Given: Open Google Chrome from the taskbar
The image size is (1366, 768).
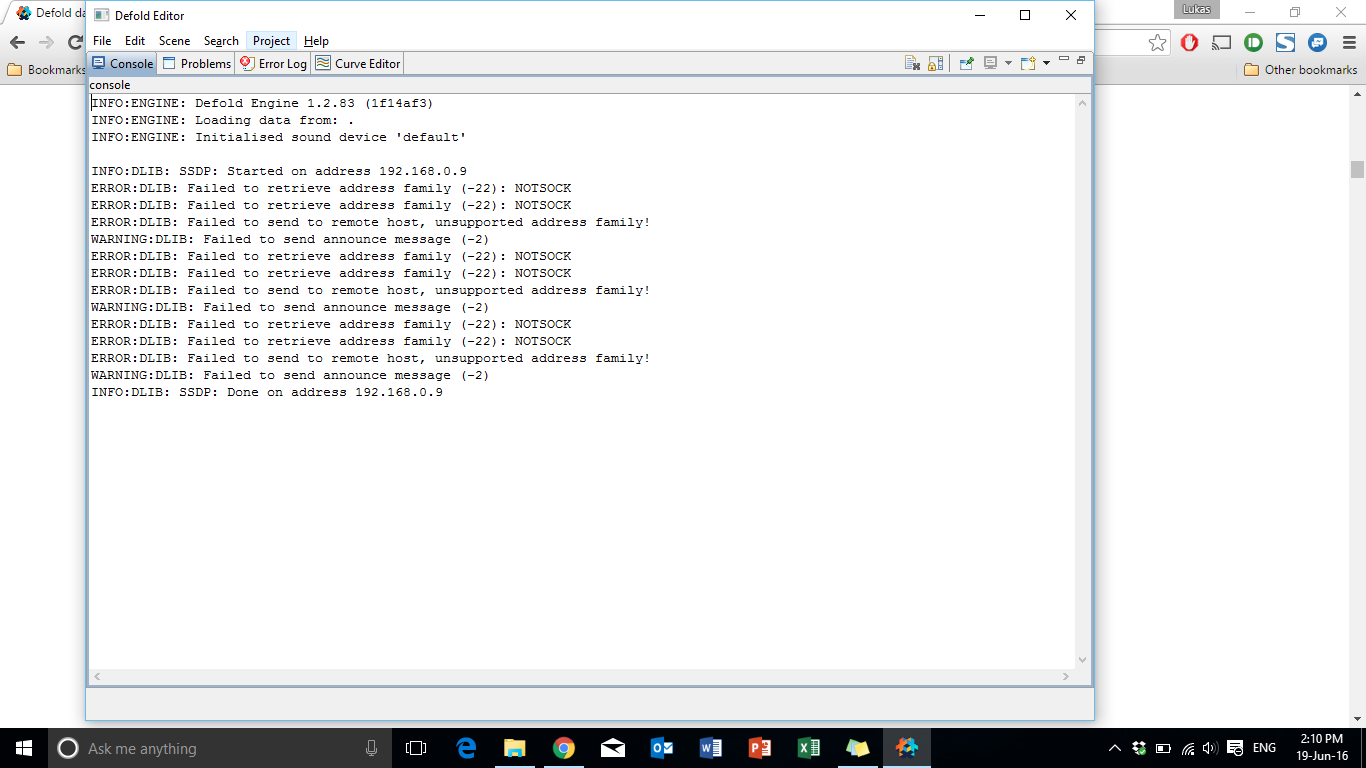Looking at the screenshot, I should coord(564,748).
